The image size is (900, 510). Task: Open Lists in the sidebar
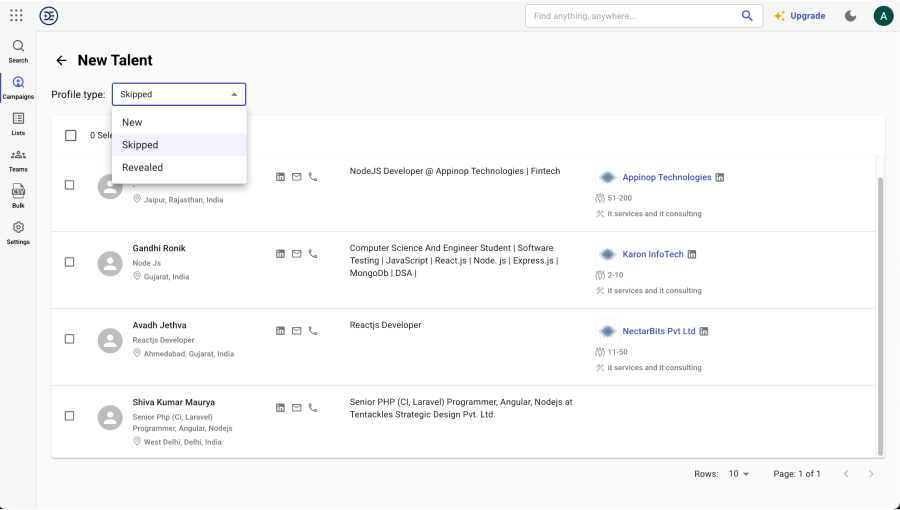click(x=18, y=124)
